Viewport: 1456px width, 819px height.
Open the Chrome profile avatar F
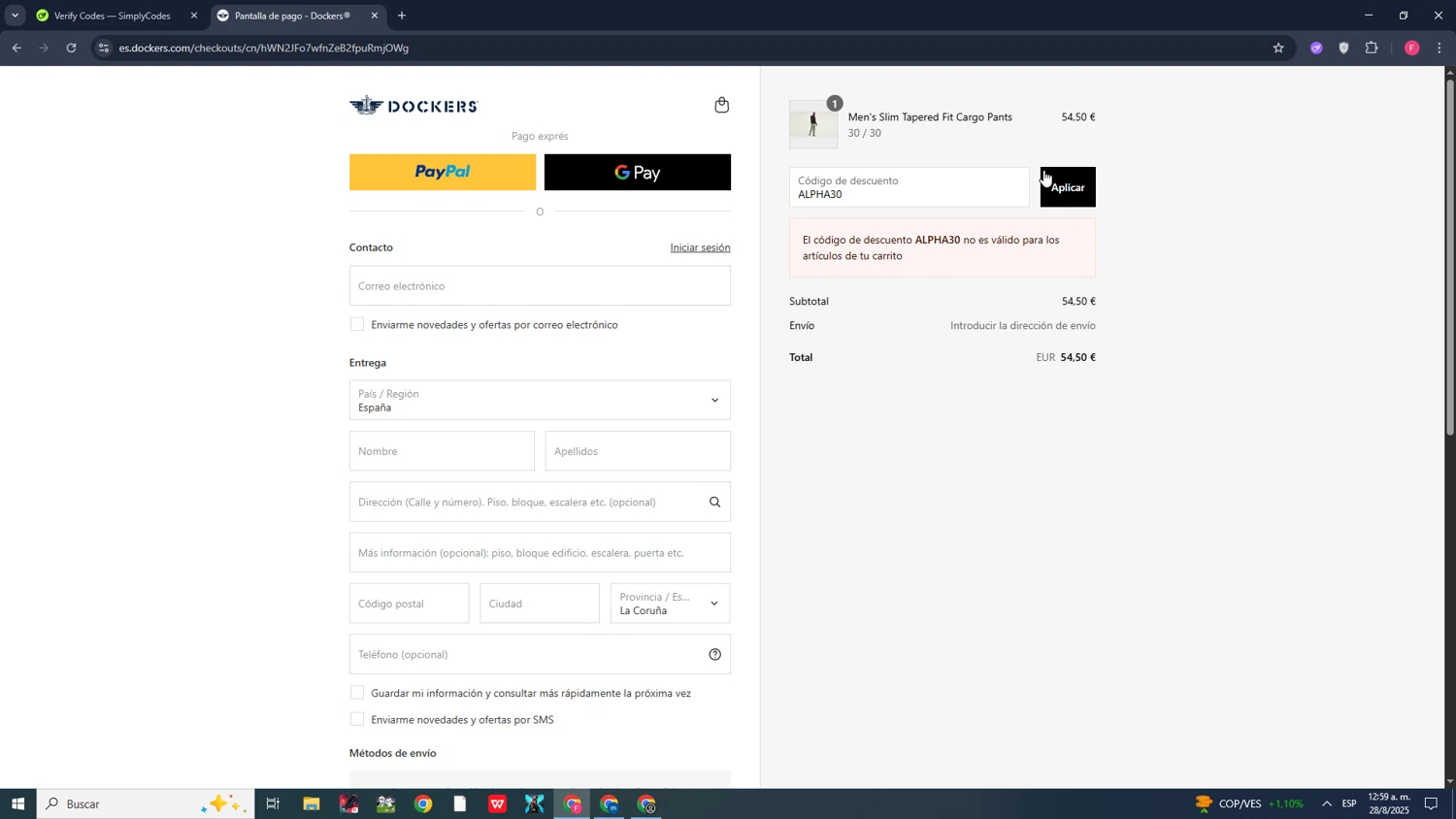click(1411, 48)
